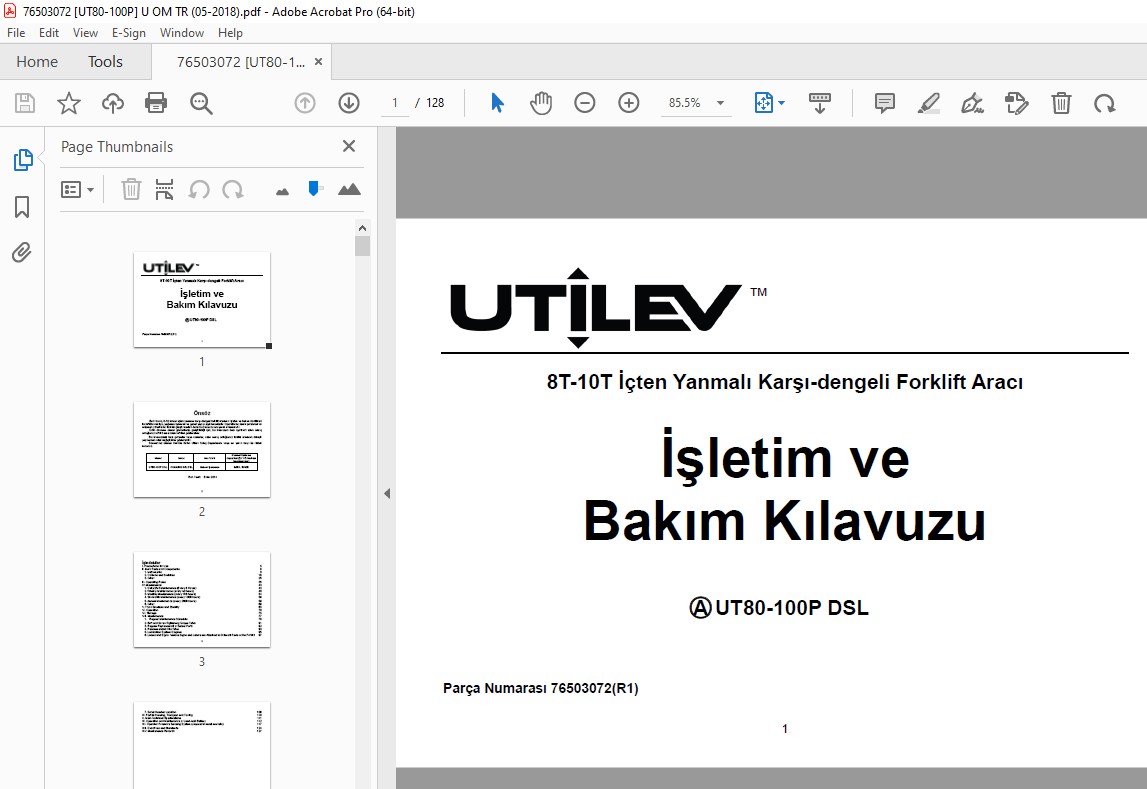1147x789 pixels.
Task: Print the document
Action: [156, 103]
